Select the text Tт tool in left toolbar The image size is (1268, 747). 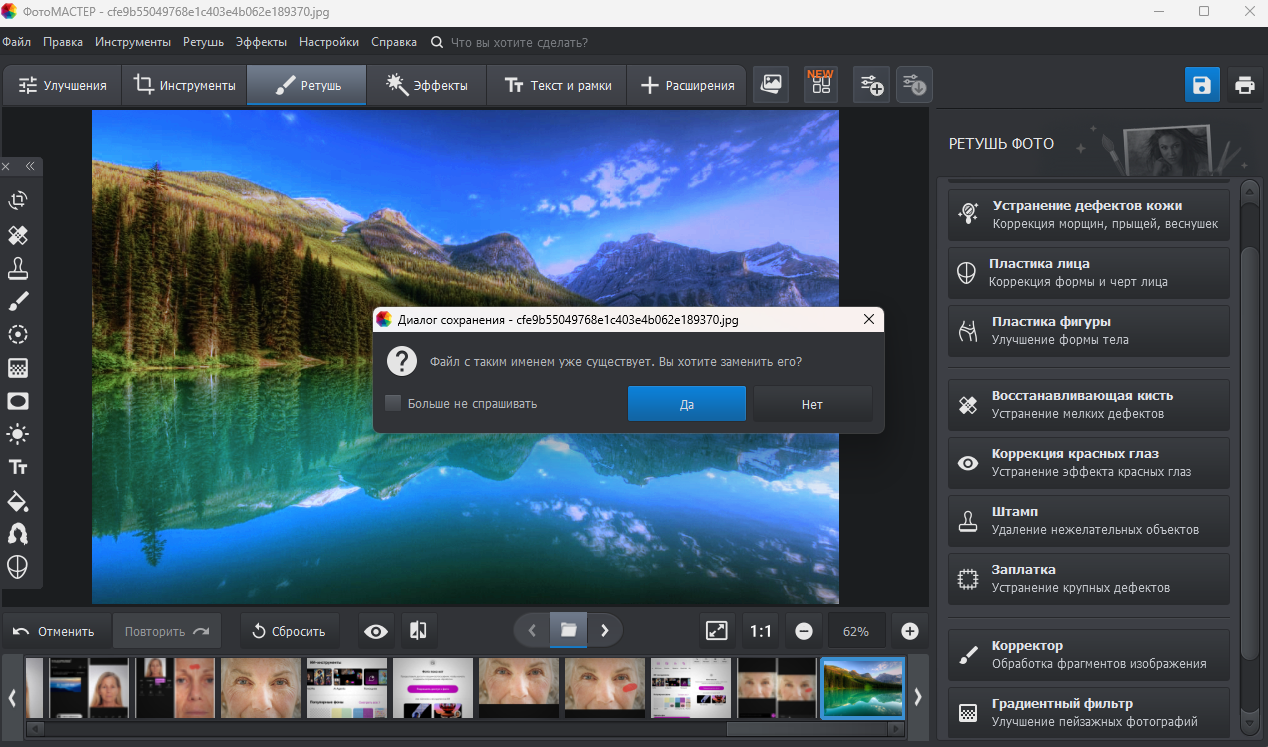pos(18,467)
